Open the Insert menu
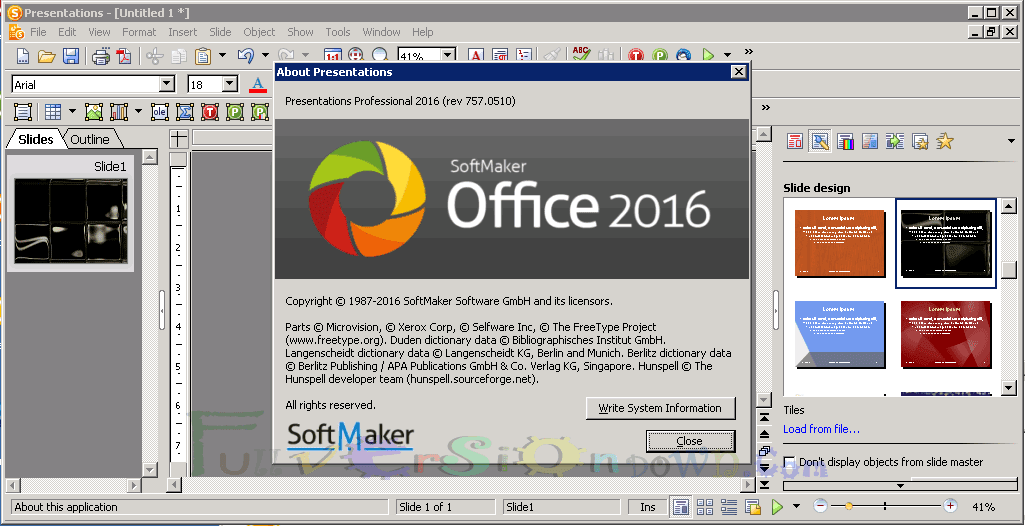 [182, 32]
